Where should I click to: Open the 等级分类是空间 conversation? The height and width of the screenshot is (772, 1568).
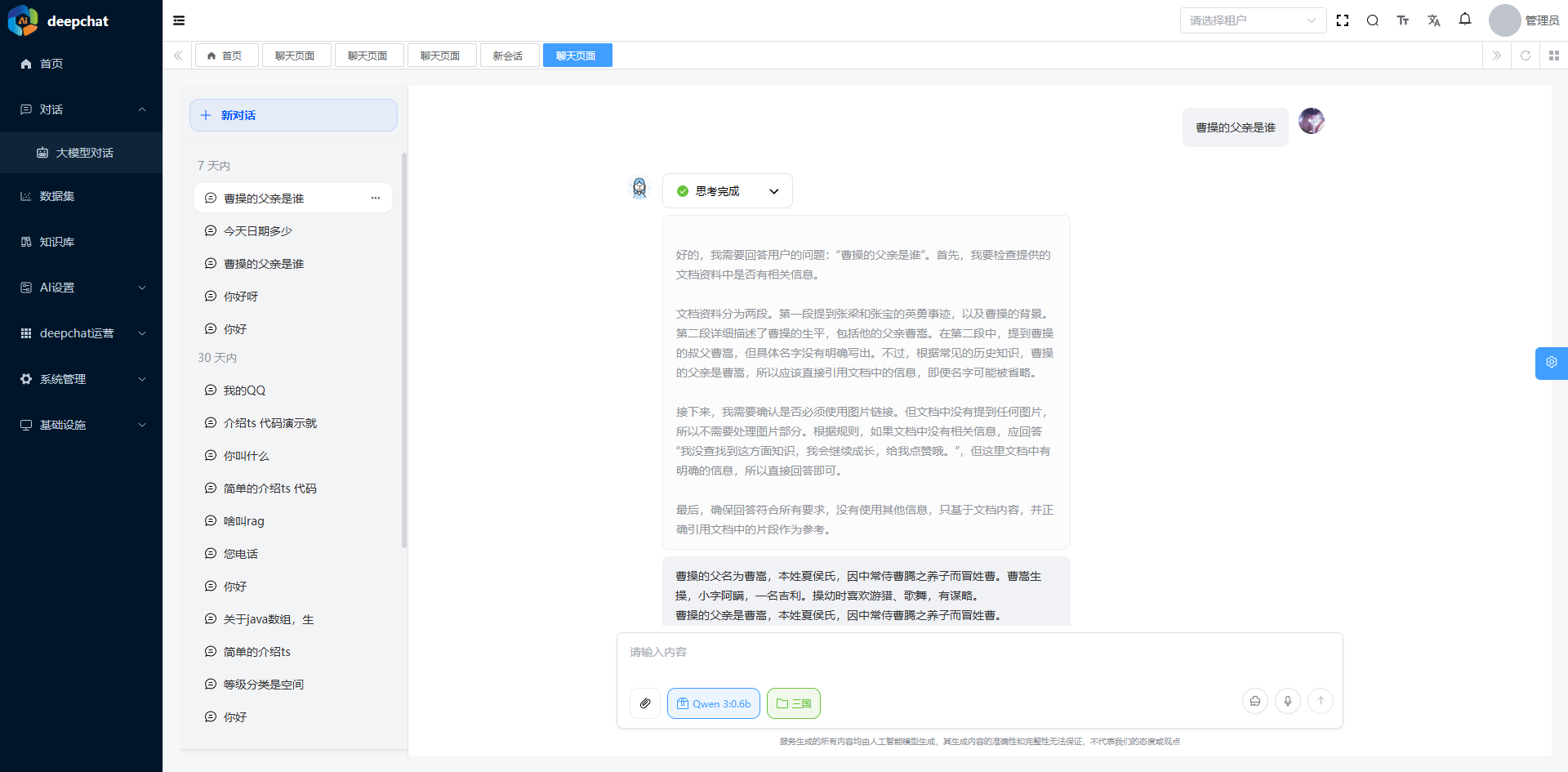(x=293, y=685)
